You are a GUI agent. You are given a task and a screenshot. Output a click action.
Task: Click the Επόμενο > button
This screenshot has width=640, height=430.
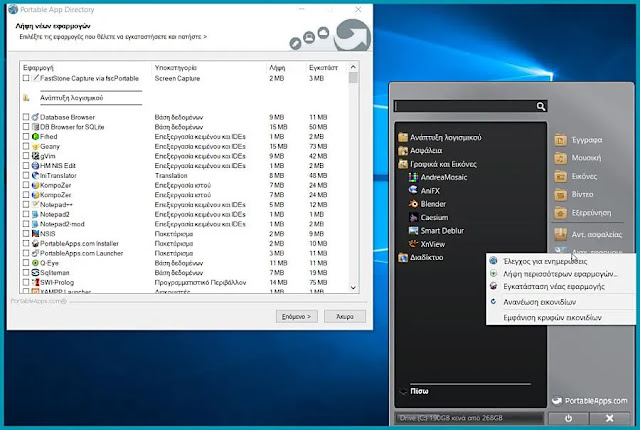tap(296, 316)
